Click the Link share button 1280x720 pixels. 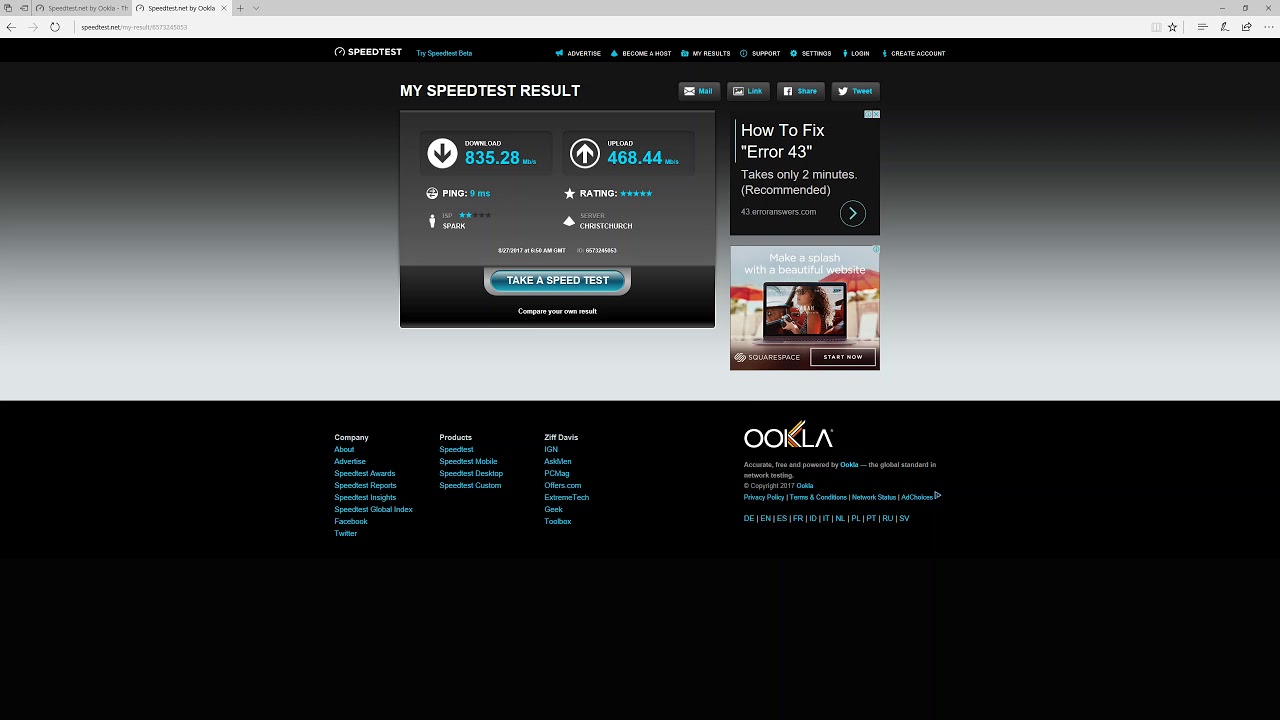pos(748,91)
